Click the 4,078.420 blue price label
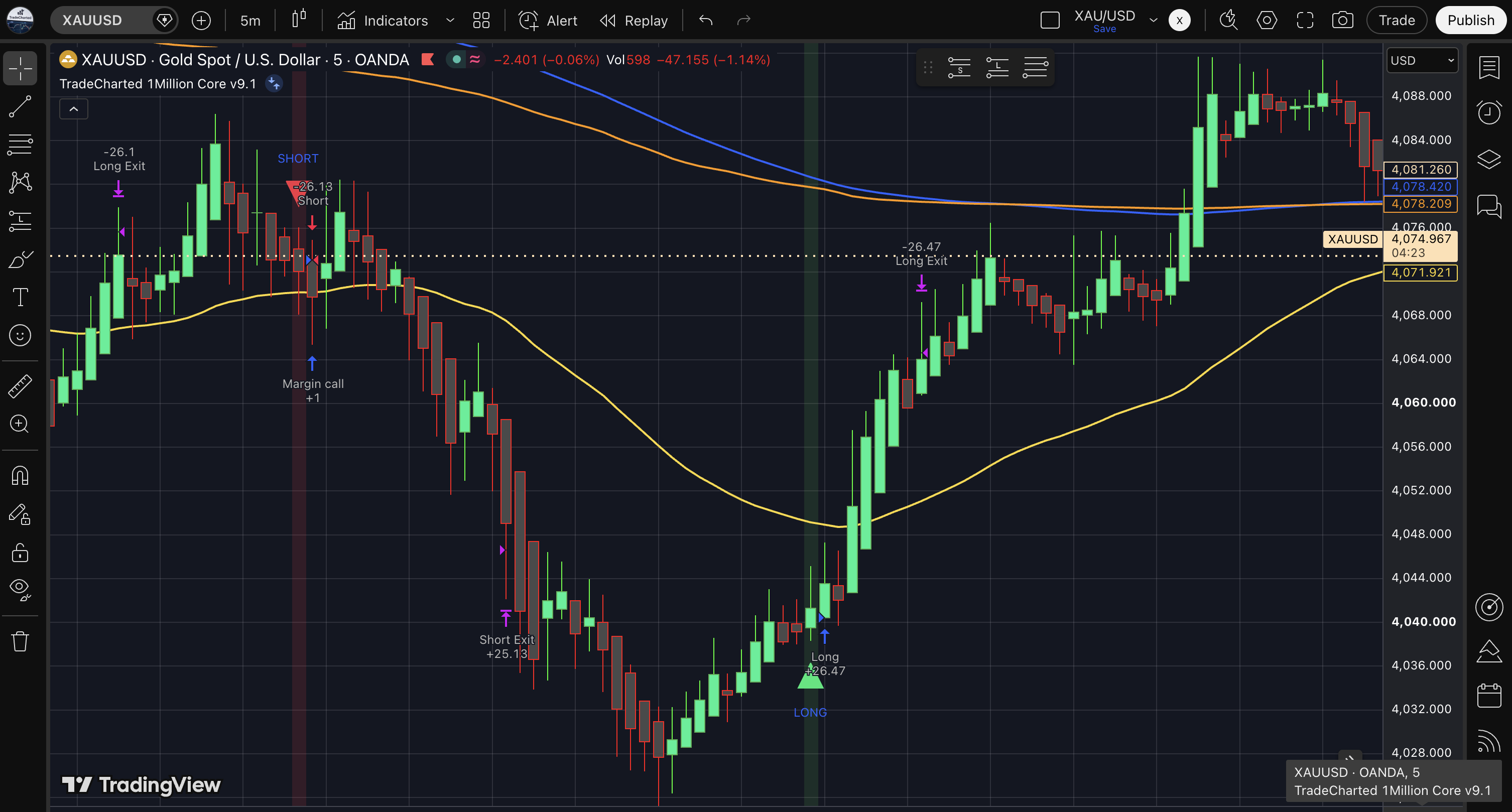 coord(1421,187)
